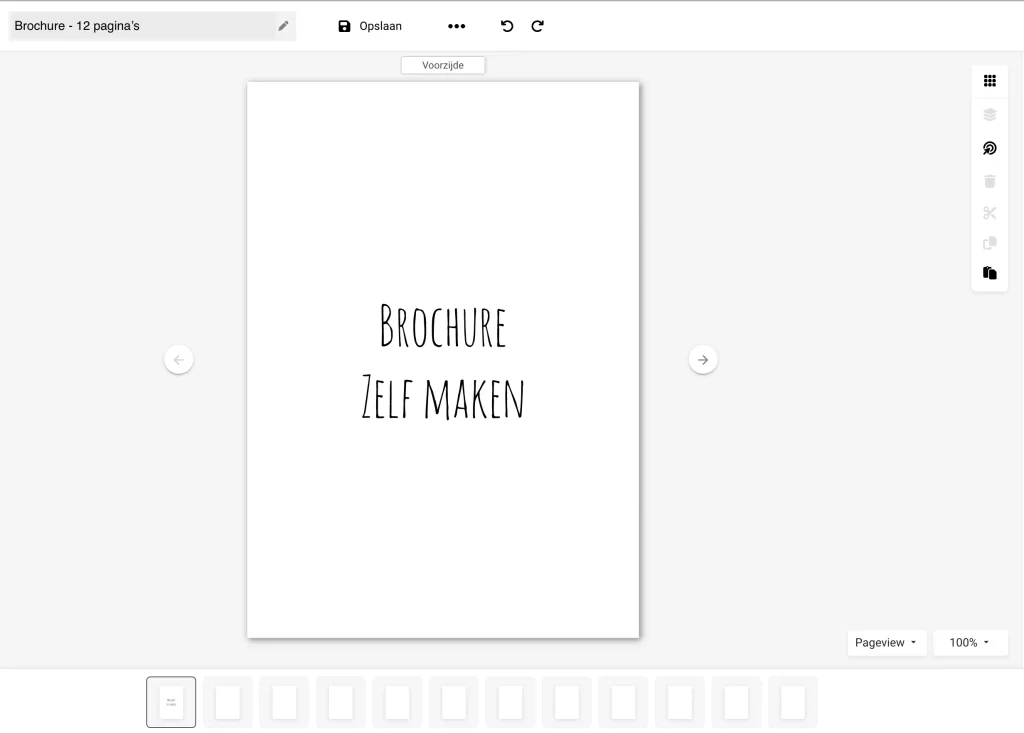Viewport: 1024px width, 733px height.
Task: Open the 100% zoom level dropdown
Action: pos(969,643)
